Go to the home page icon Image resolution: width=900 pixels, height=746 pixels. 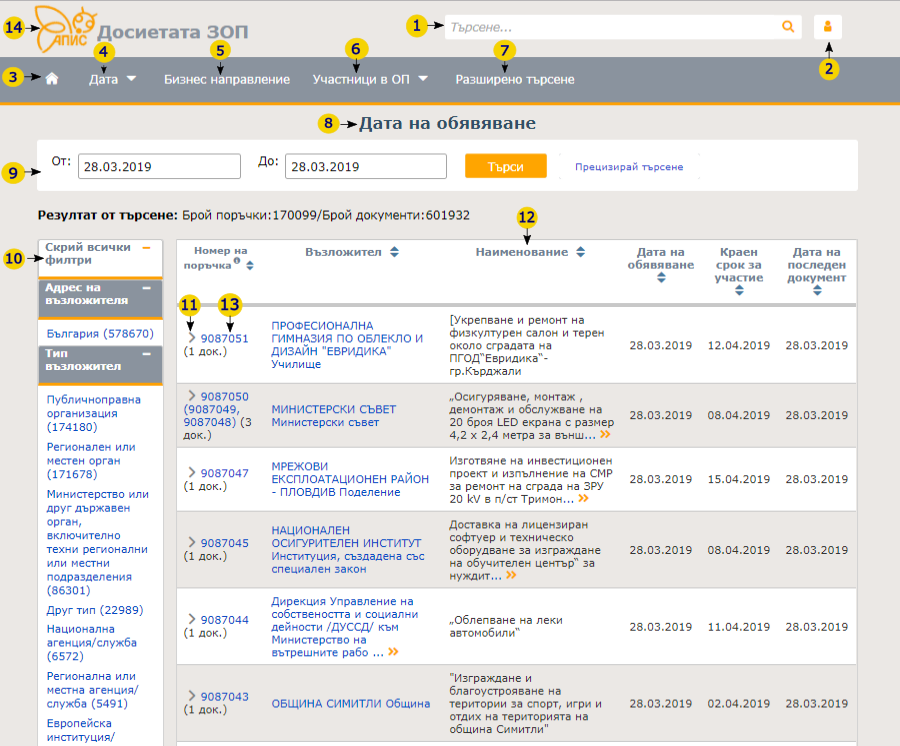[52, 79]
